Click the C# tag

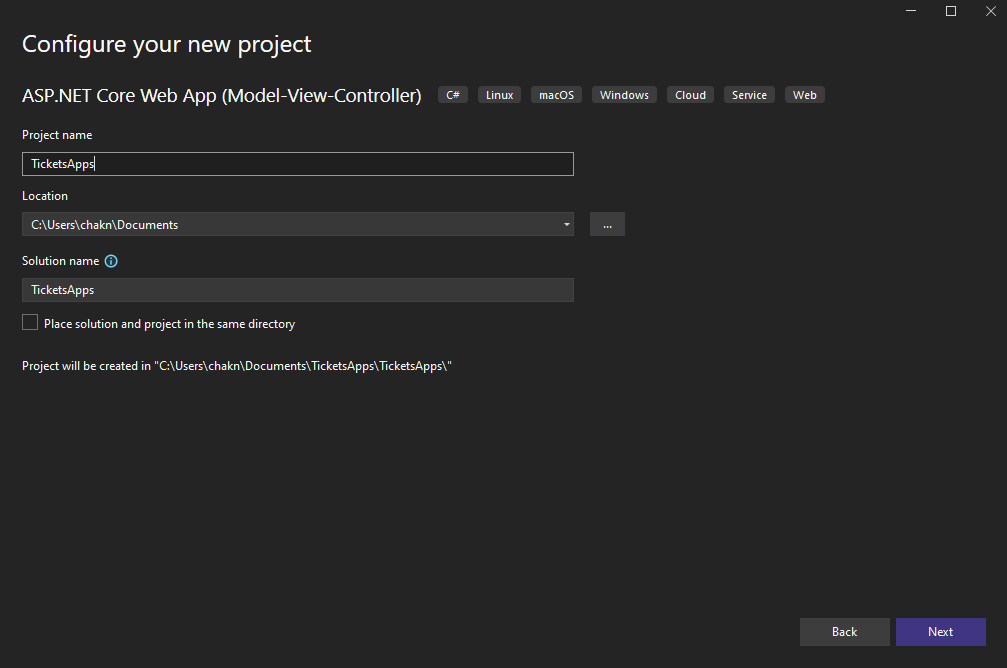click(x=453, y=95)
